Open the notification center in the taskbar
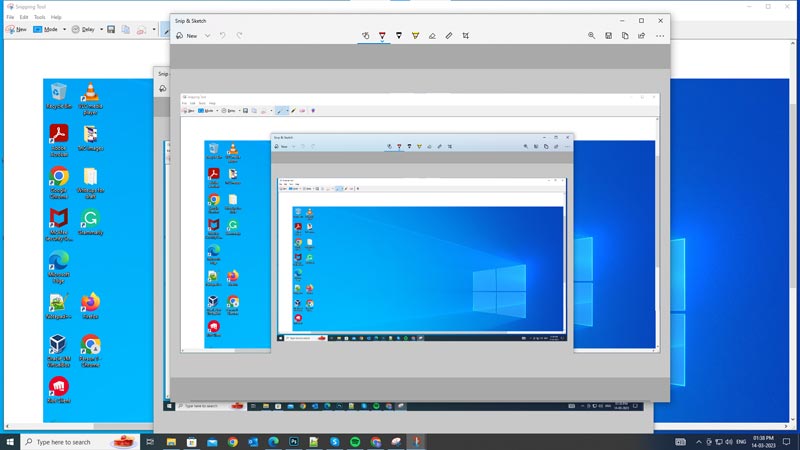The width and height of the screenshot is (800, 450). 787,442
